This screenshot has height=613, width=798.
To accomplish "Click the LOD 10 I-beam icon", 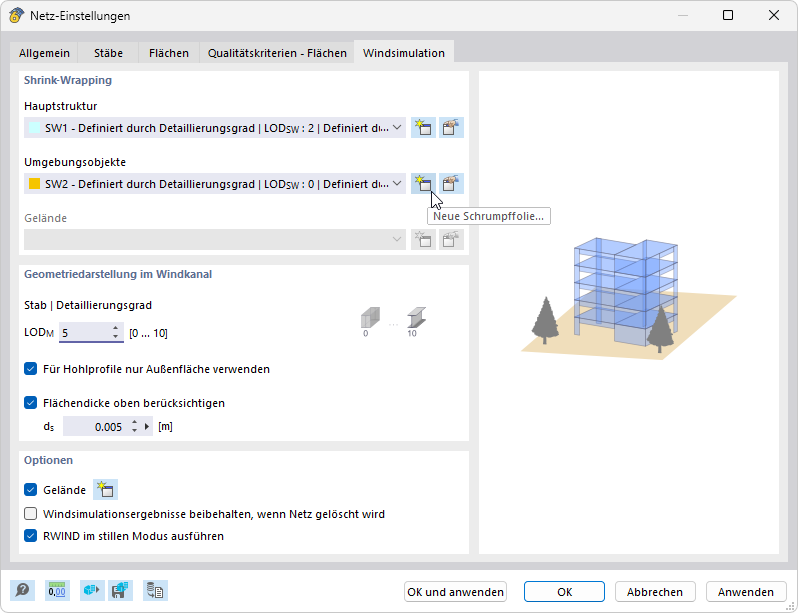I will (x=416, y=318).
